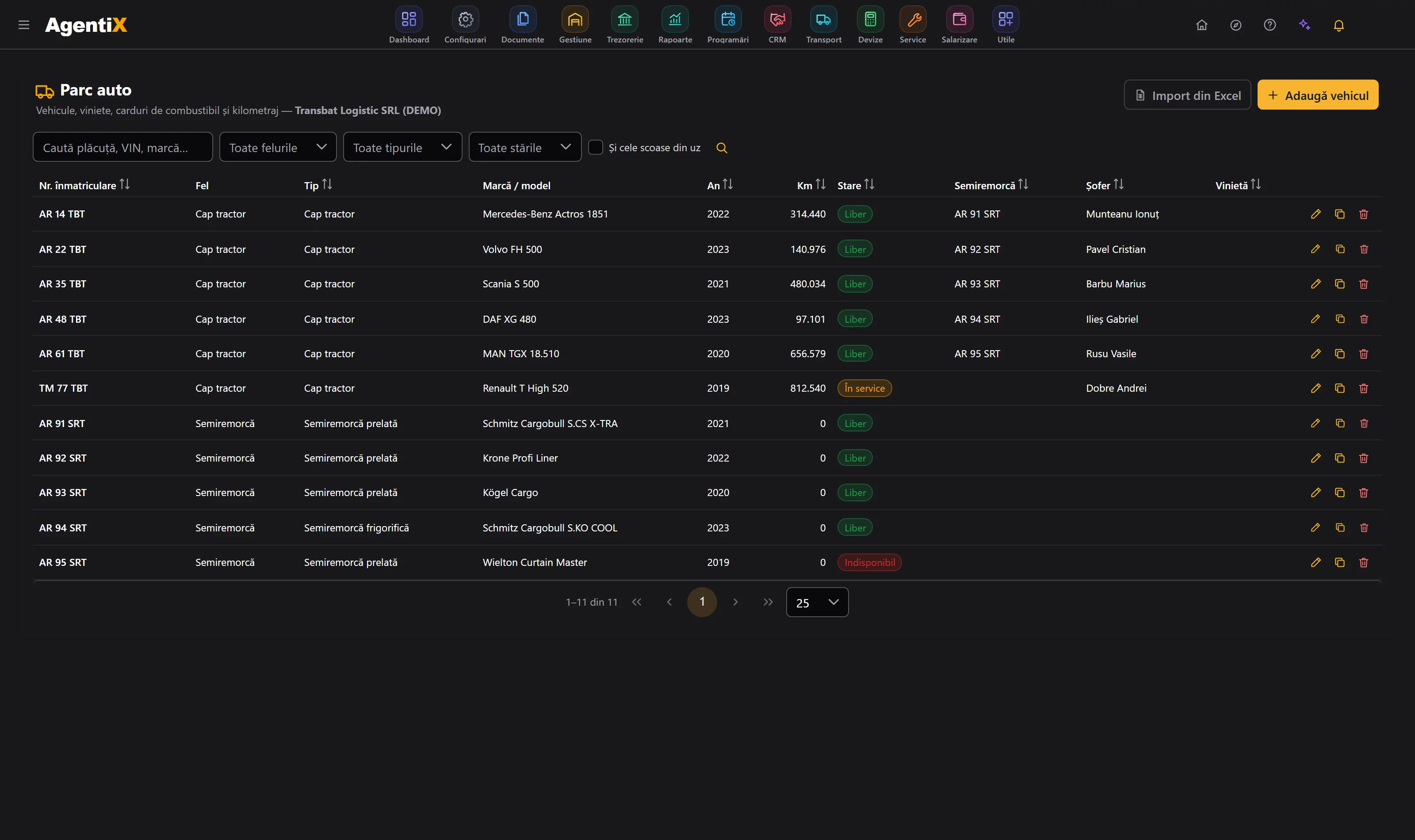Open the notifications bell

pyautogui.click(x=1339, y=26)
